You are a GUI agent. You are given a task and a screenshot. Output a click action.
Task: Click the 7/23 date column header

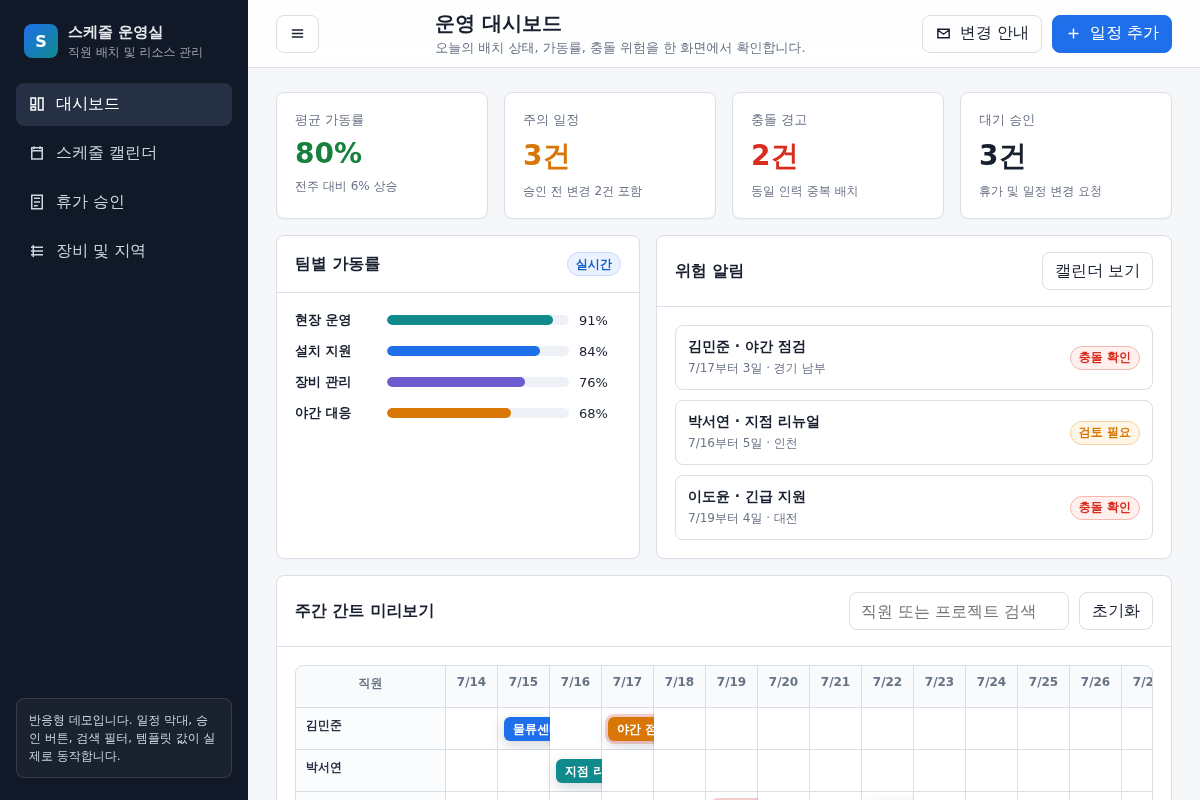(940, 686)
